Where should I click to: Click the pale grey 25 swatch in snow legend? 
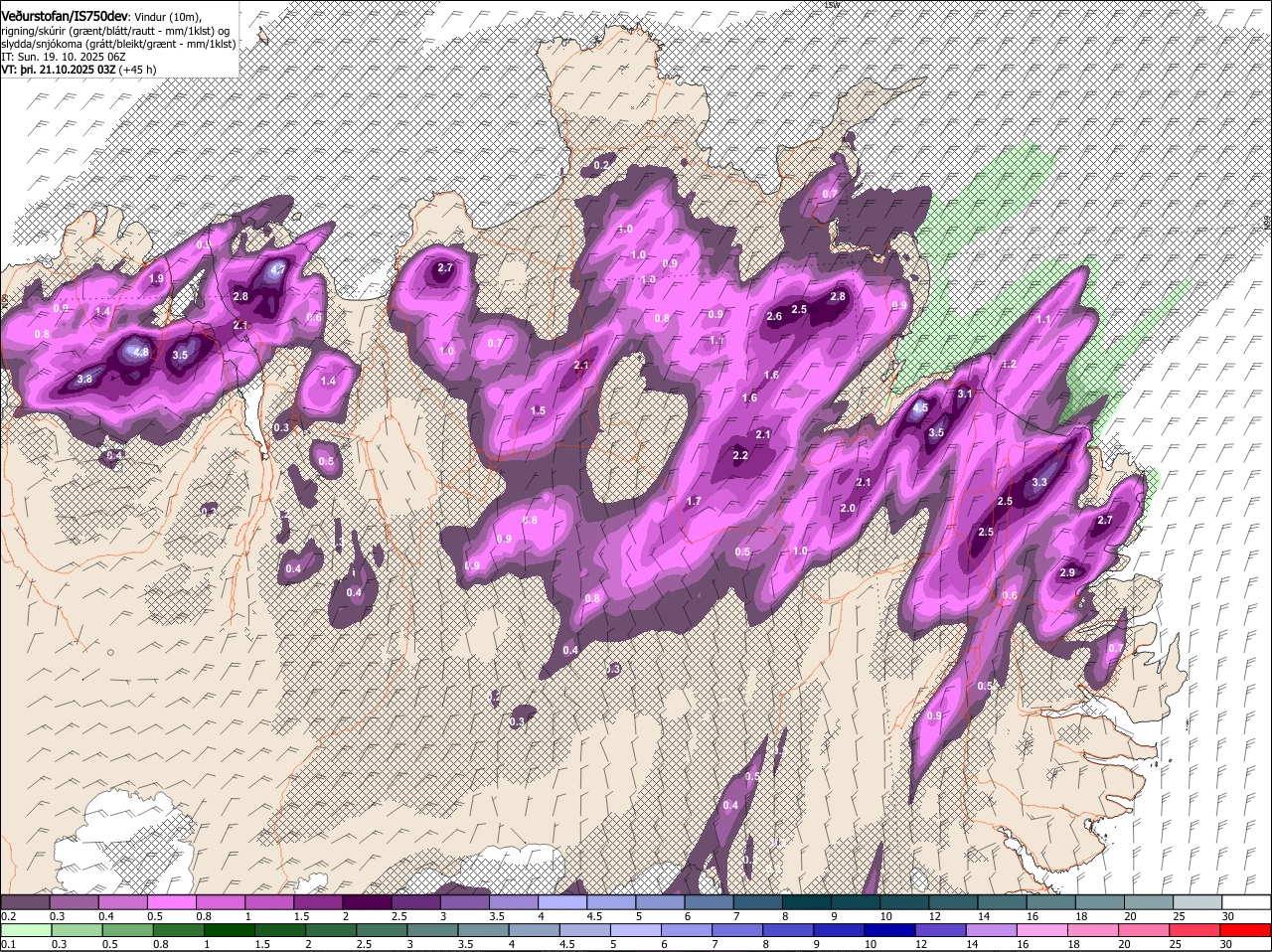pos(1197,902)
